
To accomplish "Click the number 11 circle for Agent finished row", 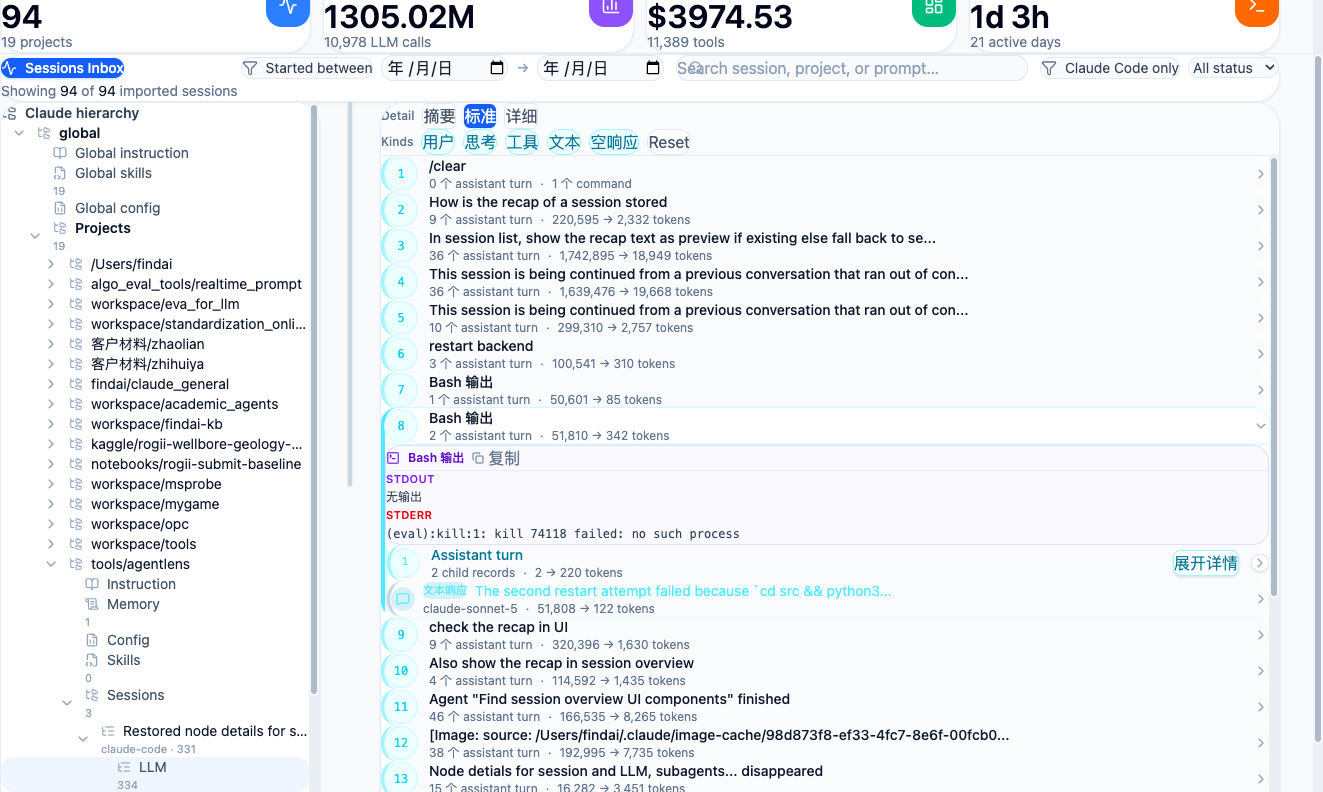I will 401,707.
